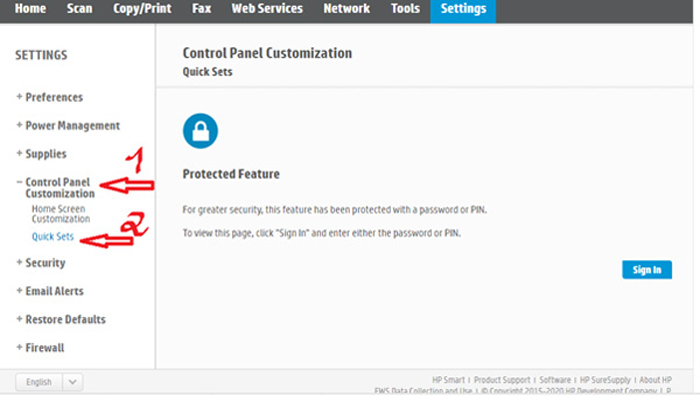
Task: Expand the Firewall settings group
Action: (x=40, y=347)
